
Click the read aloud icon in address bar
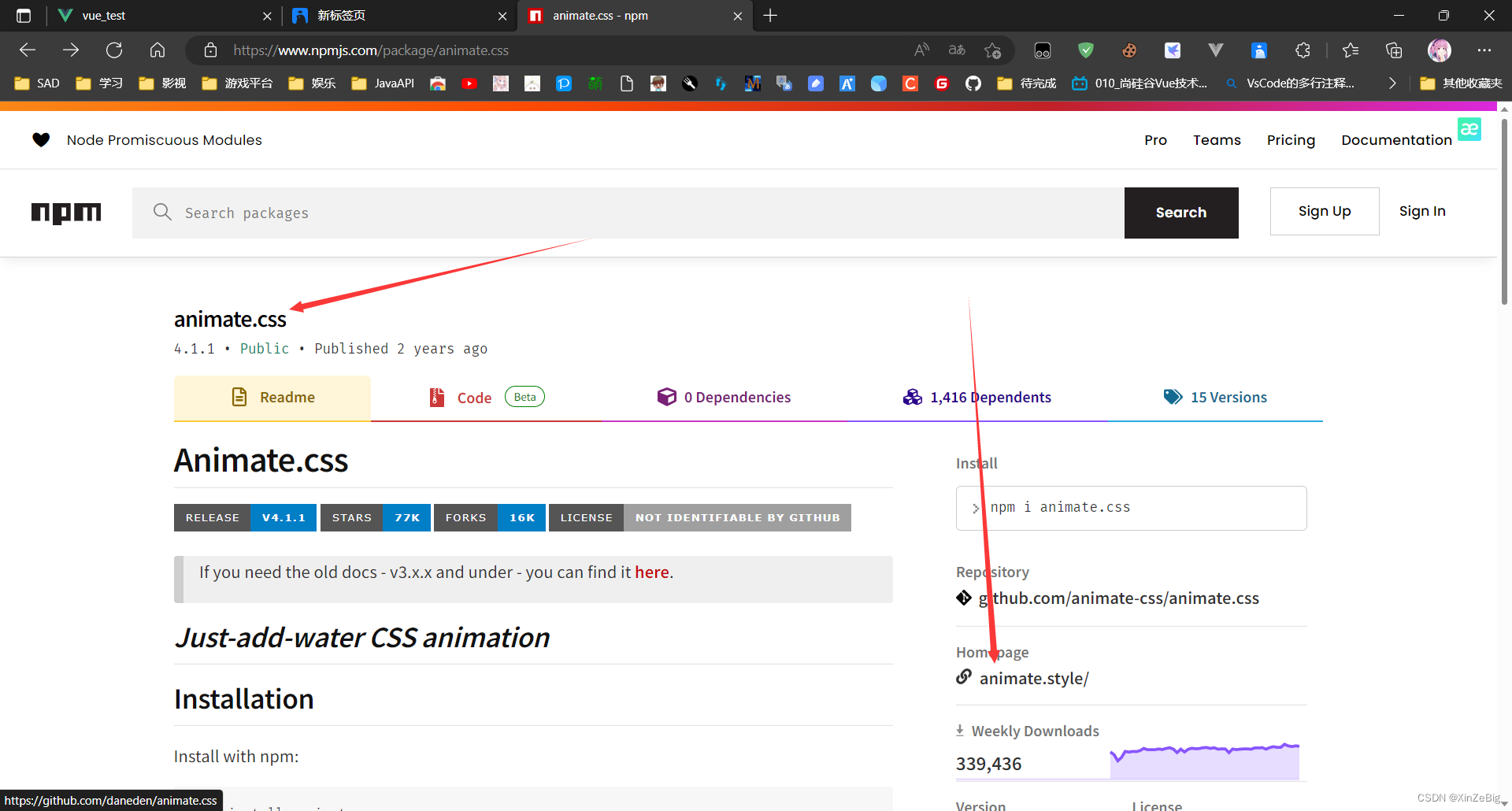point(921,50)
